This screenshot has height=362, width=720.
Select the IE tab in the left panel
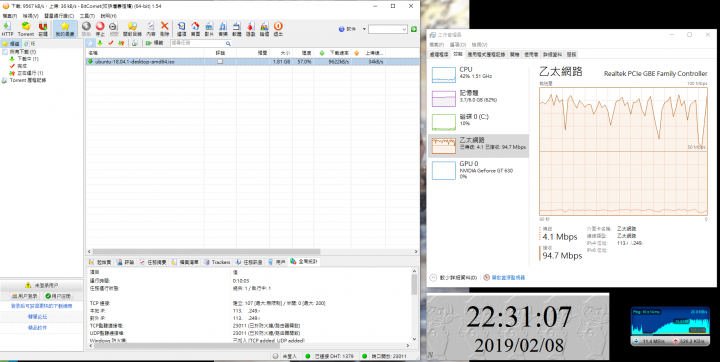coord(30,43)
